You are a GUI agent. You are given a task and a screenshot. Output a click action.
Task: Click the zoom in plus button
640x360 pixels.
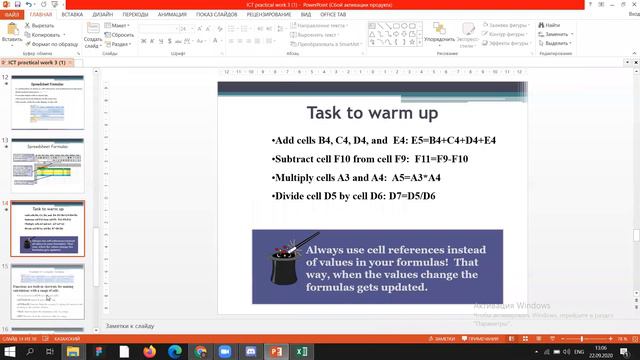(x=611, y=339)
